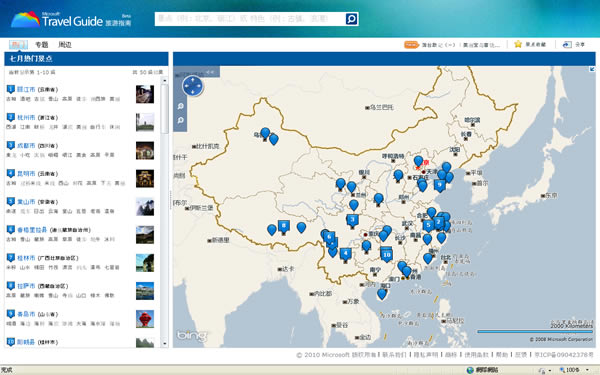Click the splitter handle between list and map
Image resolution: width=600 pixels, height=375 pixels.
171,199
